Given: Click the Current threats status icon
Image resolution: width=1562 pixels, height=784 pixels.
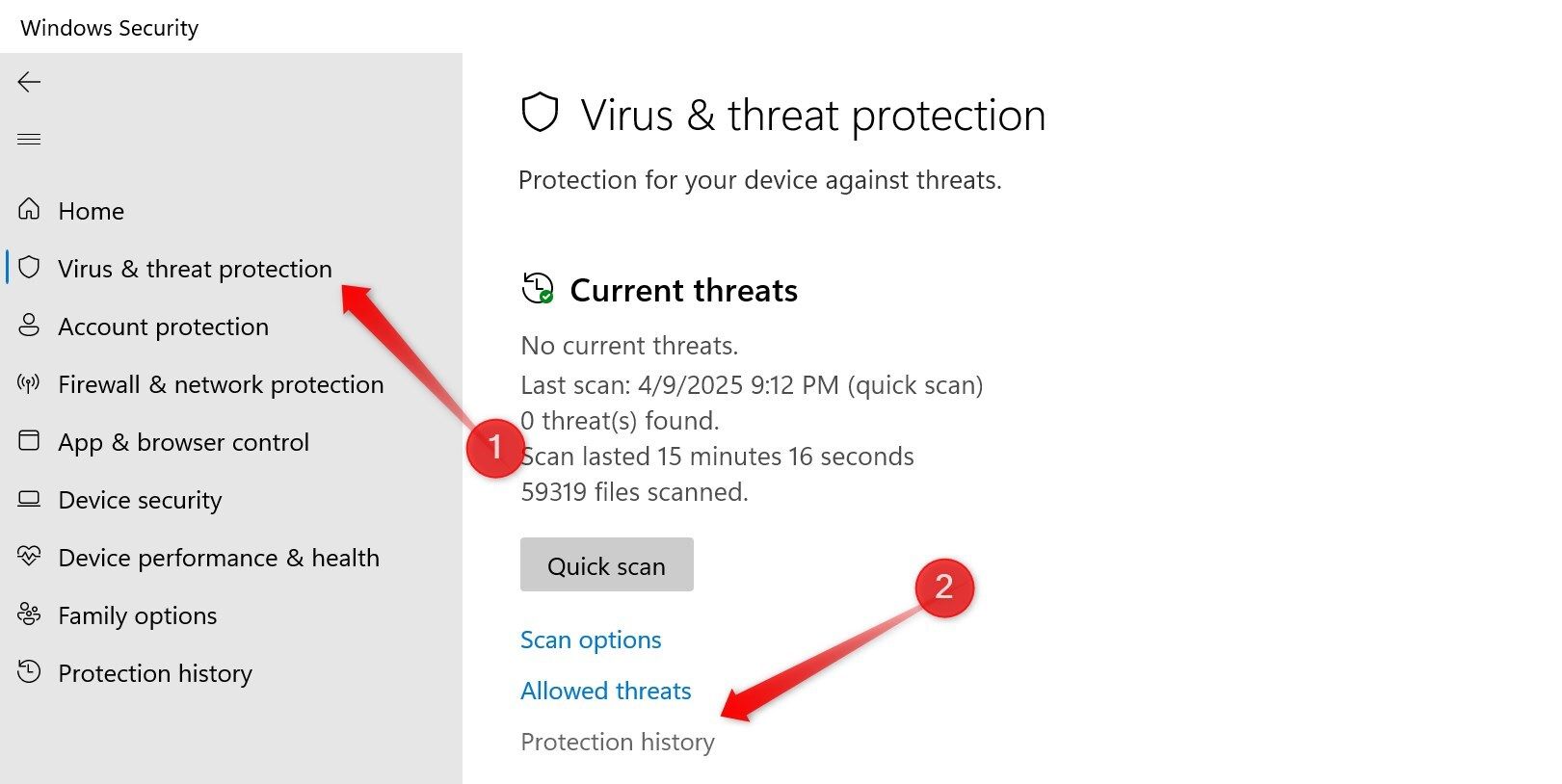Looking at the screenshot, I should 538,288.
